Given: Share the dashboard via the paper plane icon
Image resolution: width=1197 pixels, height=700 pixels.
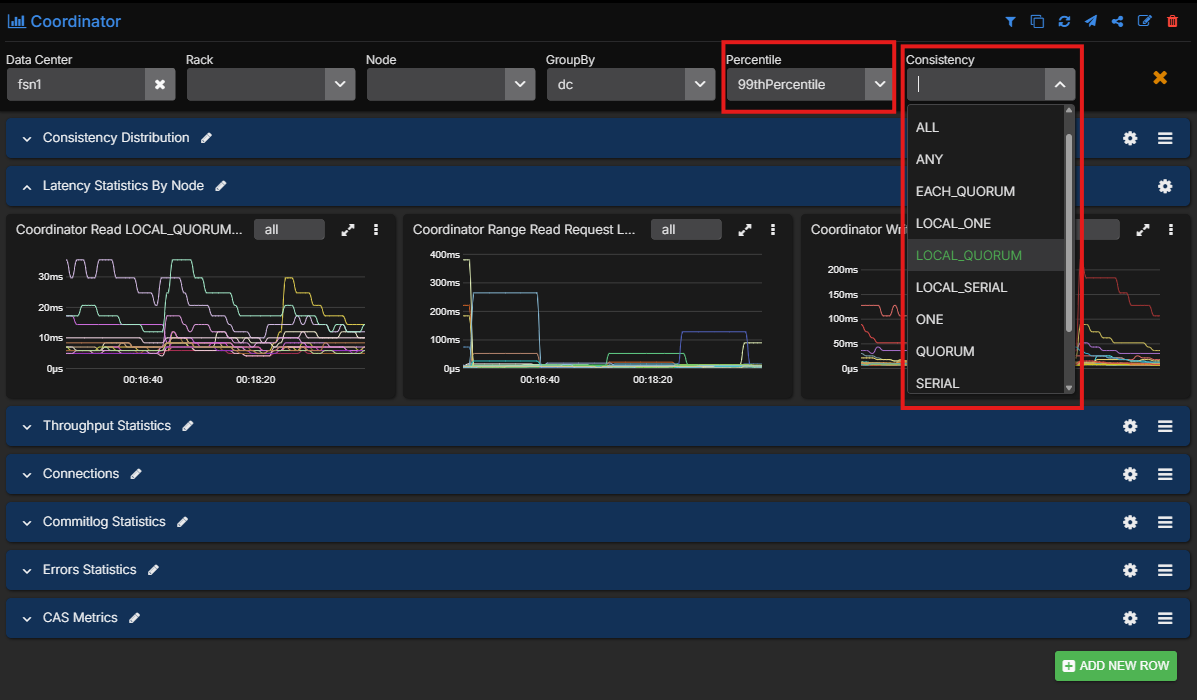Looking at the screenshot, I should point(1090,21).
